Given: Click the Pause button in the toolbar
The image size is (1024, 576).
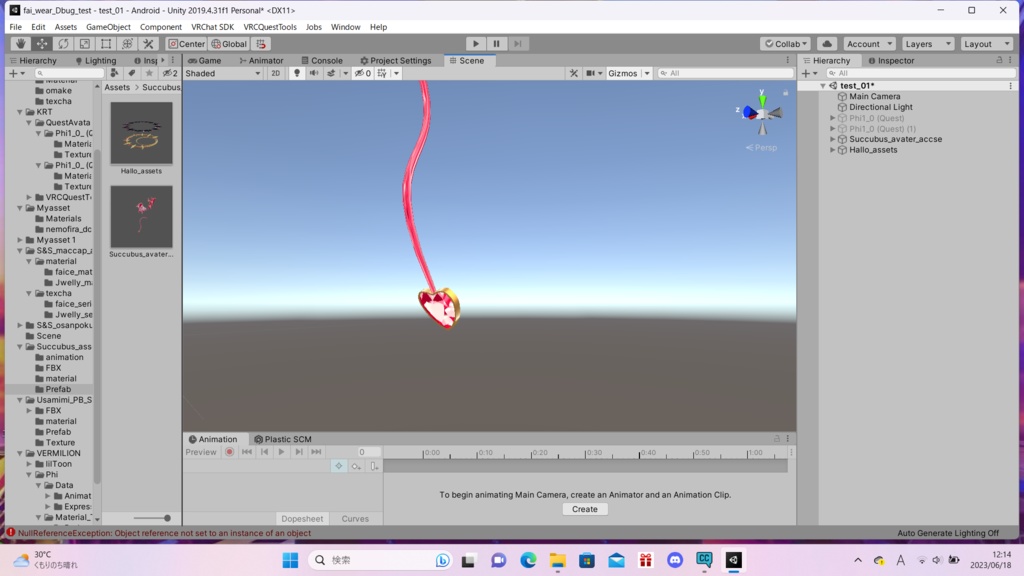Looking at the screenshot, I should tap(495, 43).
